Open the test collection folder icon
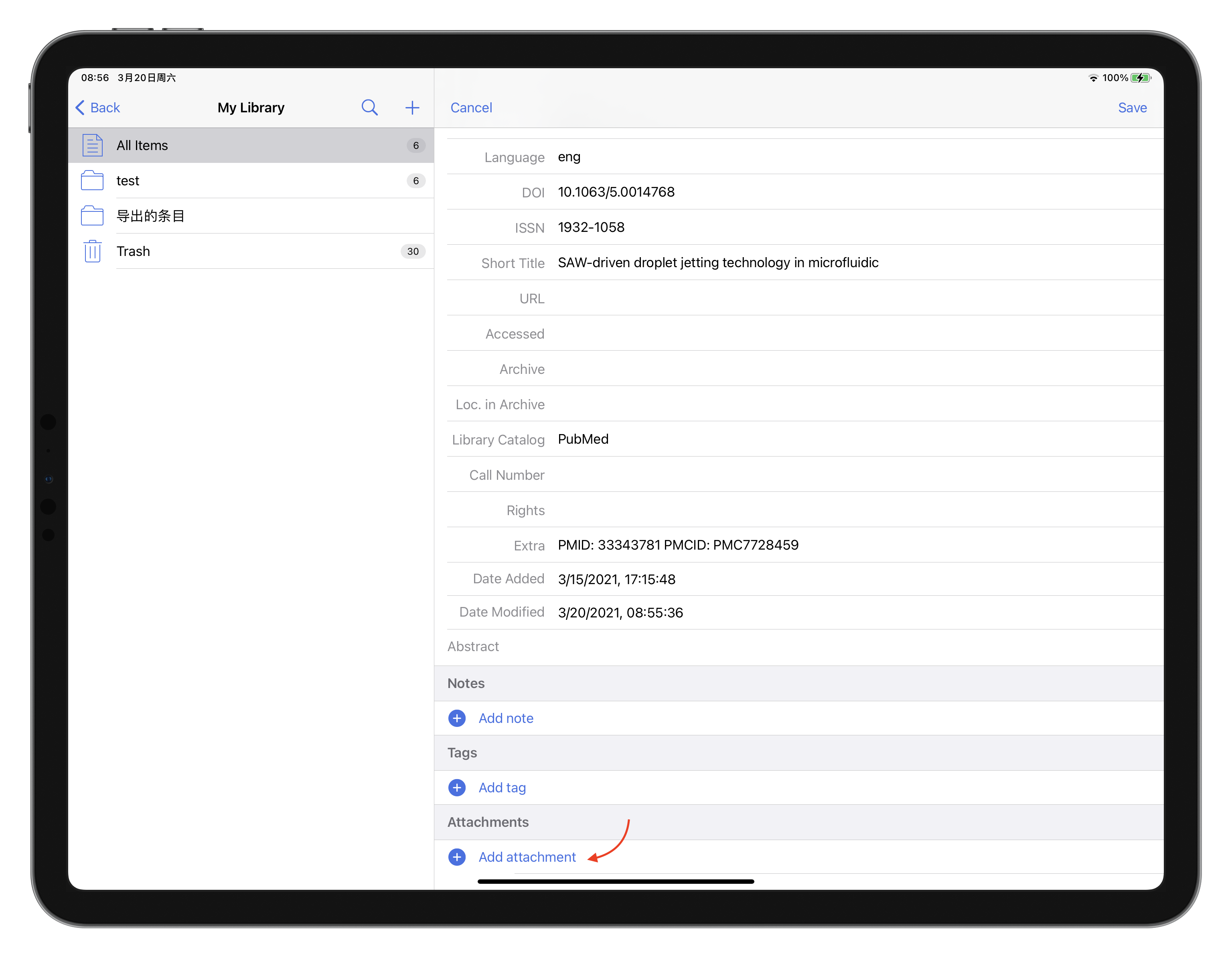The height and width of the screenshot is (958, 1232). (x=93, y=181)
